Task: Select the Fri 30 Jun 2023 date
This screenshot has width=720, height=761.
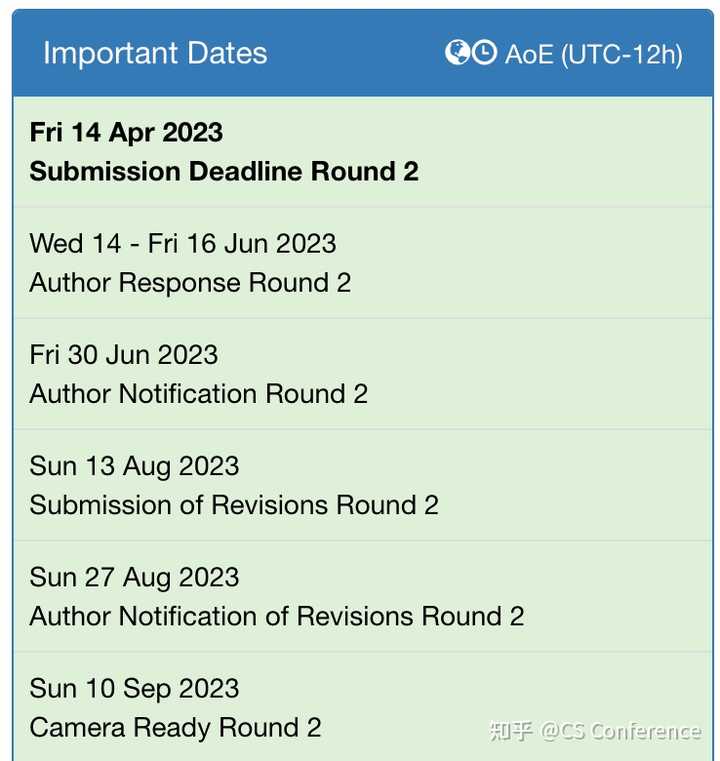Action: (x=124, y=354)
